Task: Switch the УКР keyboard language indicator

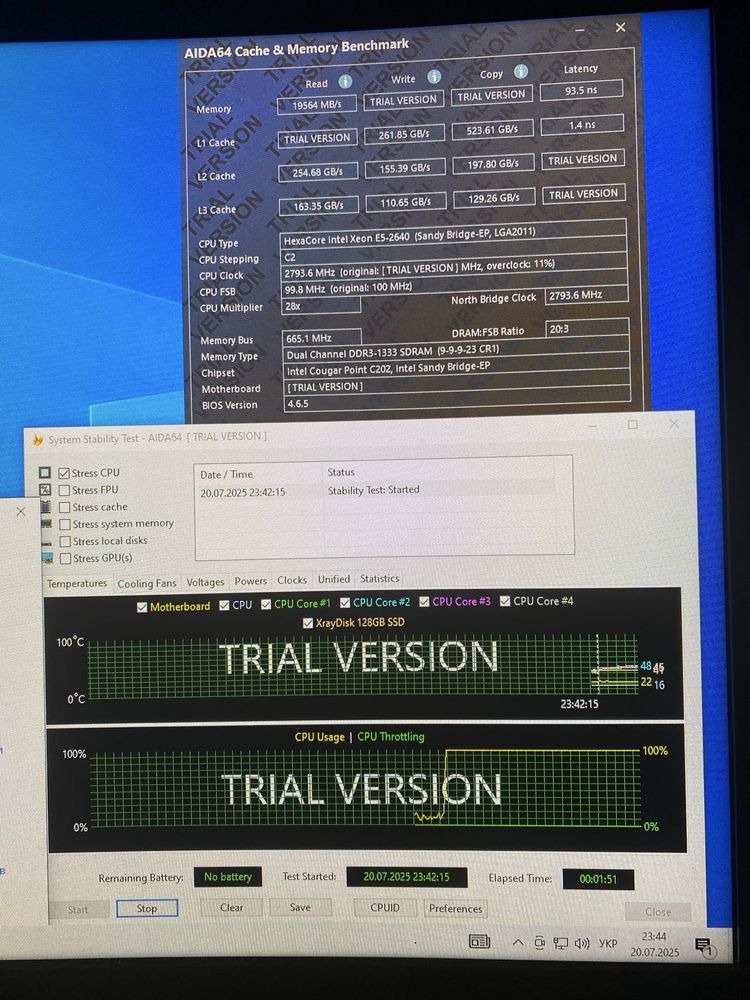Action: [x=608, y=943]
